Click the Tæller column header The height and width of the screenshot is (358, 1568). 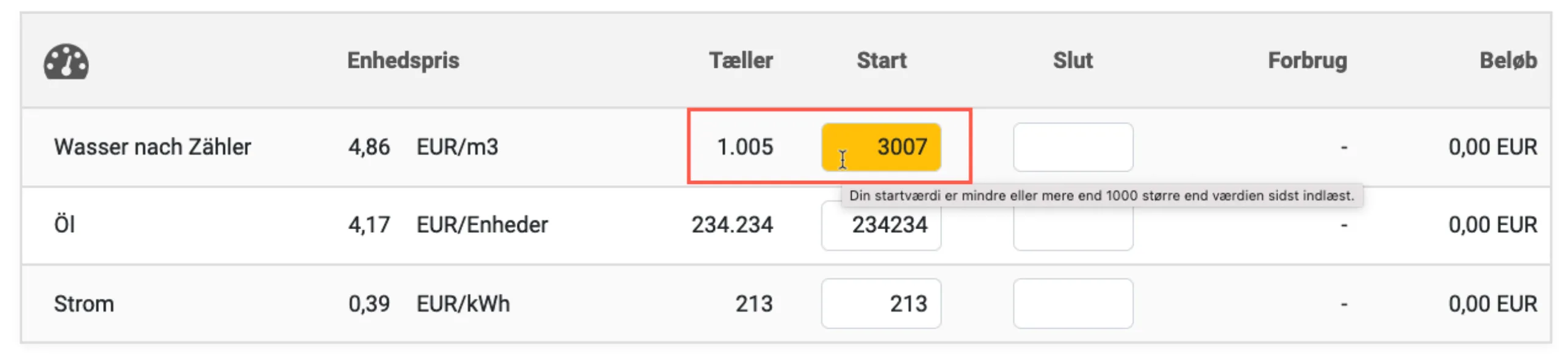(x=740, y=60)
